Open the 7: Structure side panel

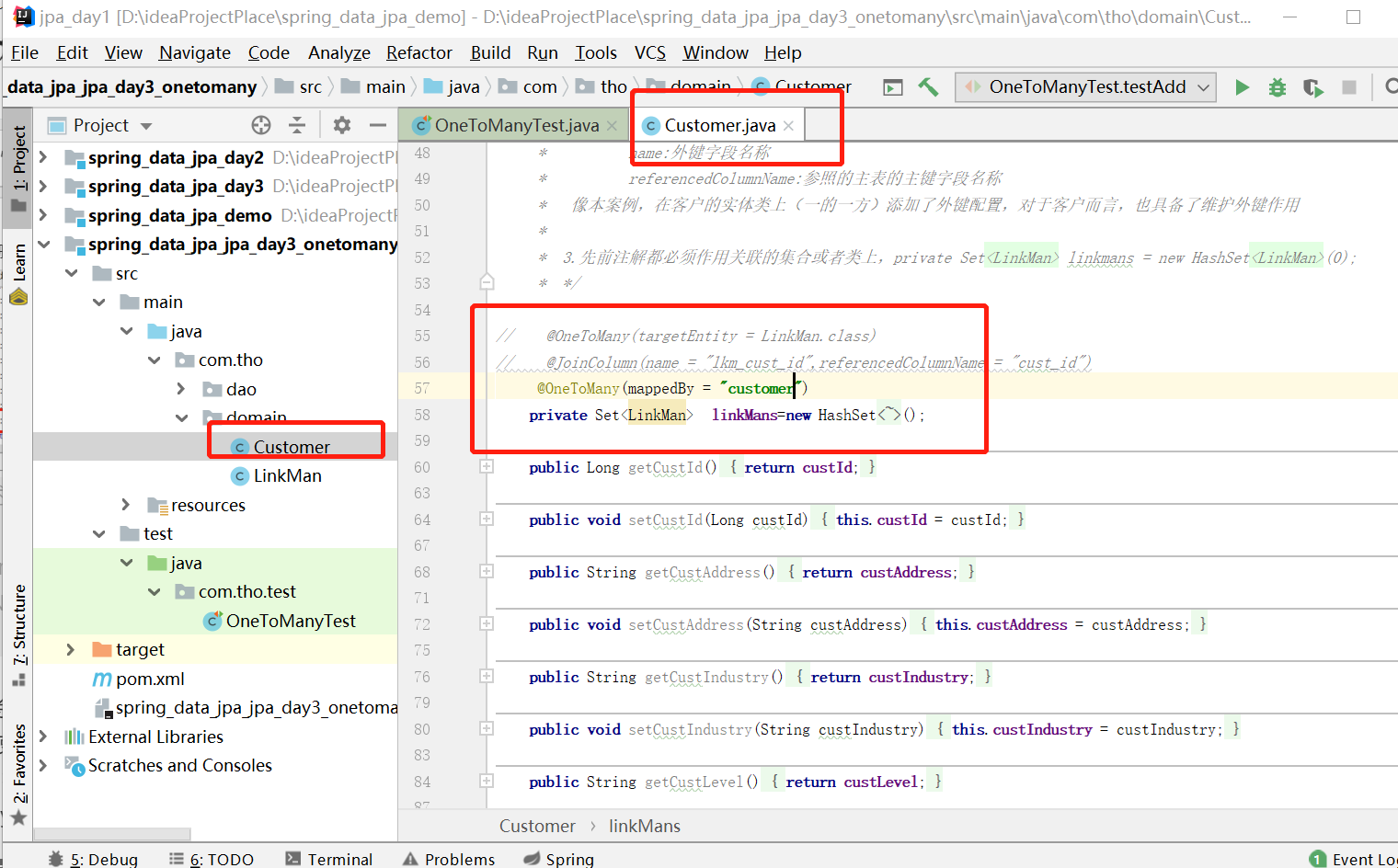point(18,634)
